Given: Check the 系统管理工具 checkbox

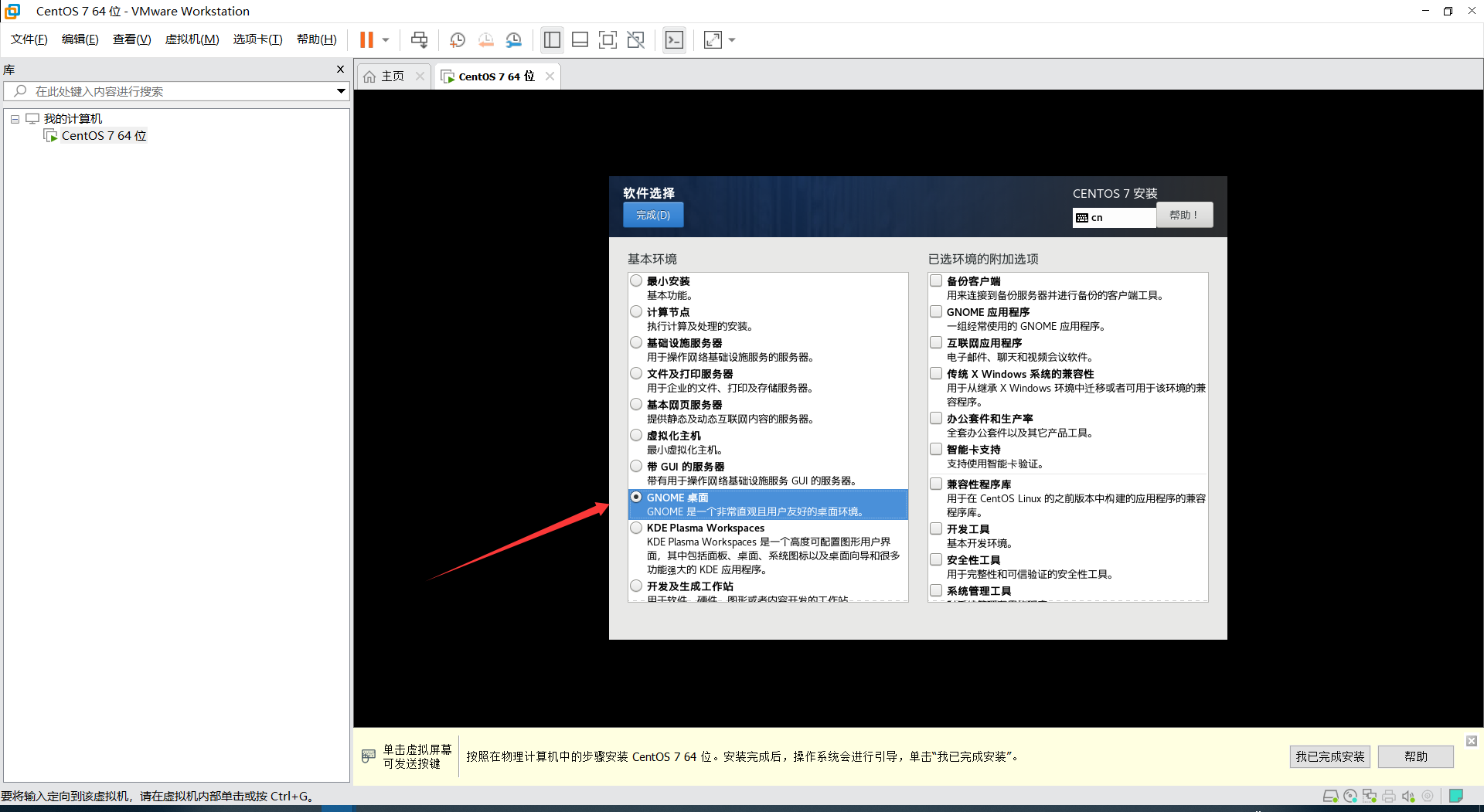Looking at the screenshot, I should point(936,590).
